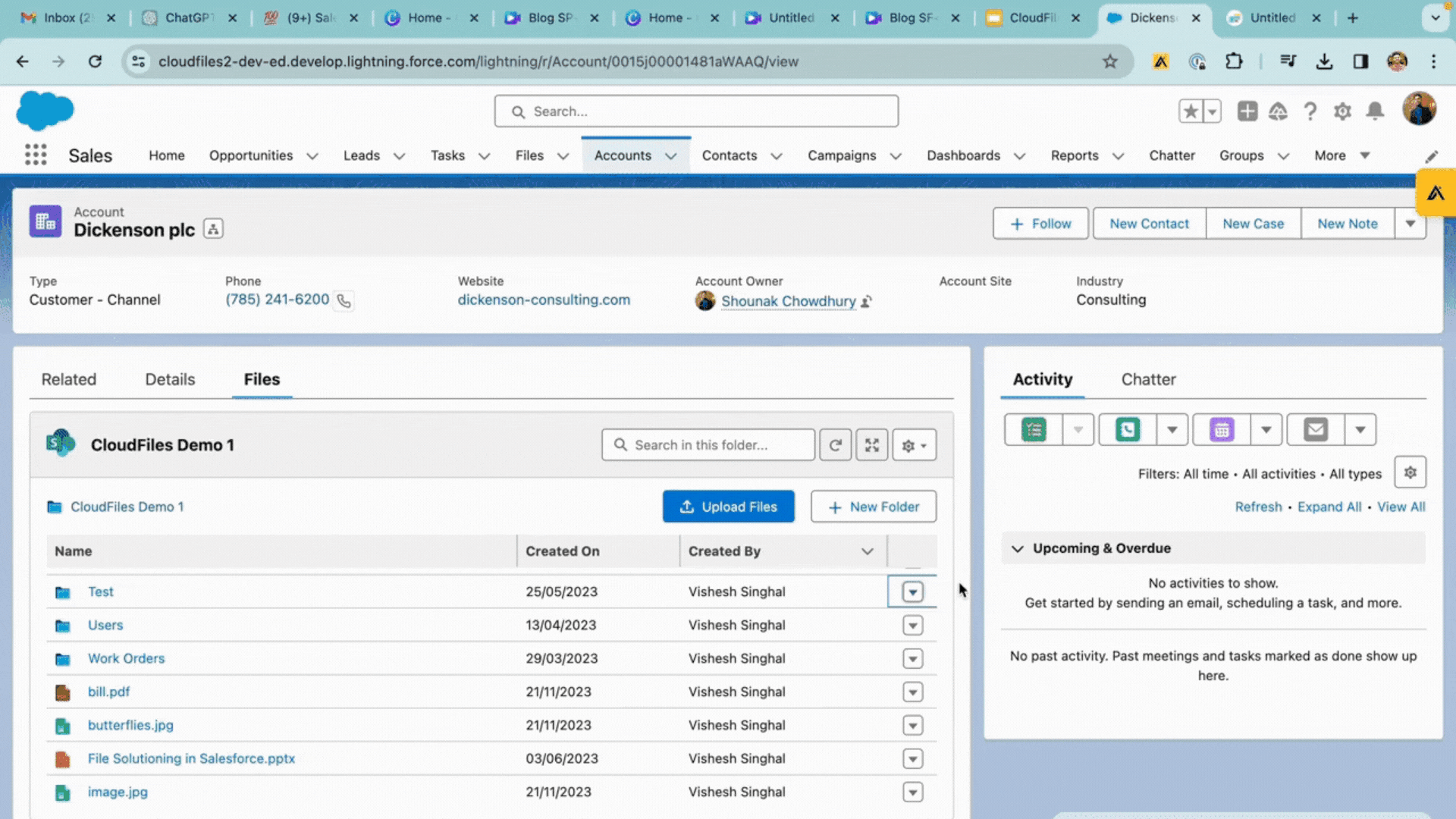Open the Setup gear icon in header

click(x=1343, y=111)
